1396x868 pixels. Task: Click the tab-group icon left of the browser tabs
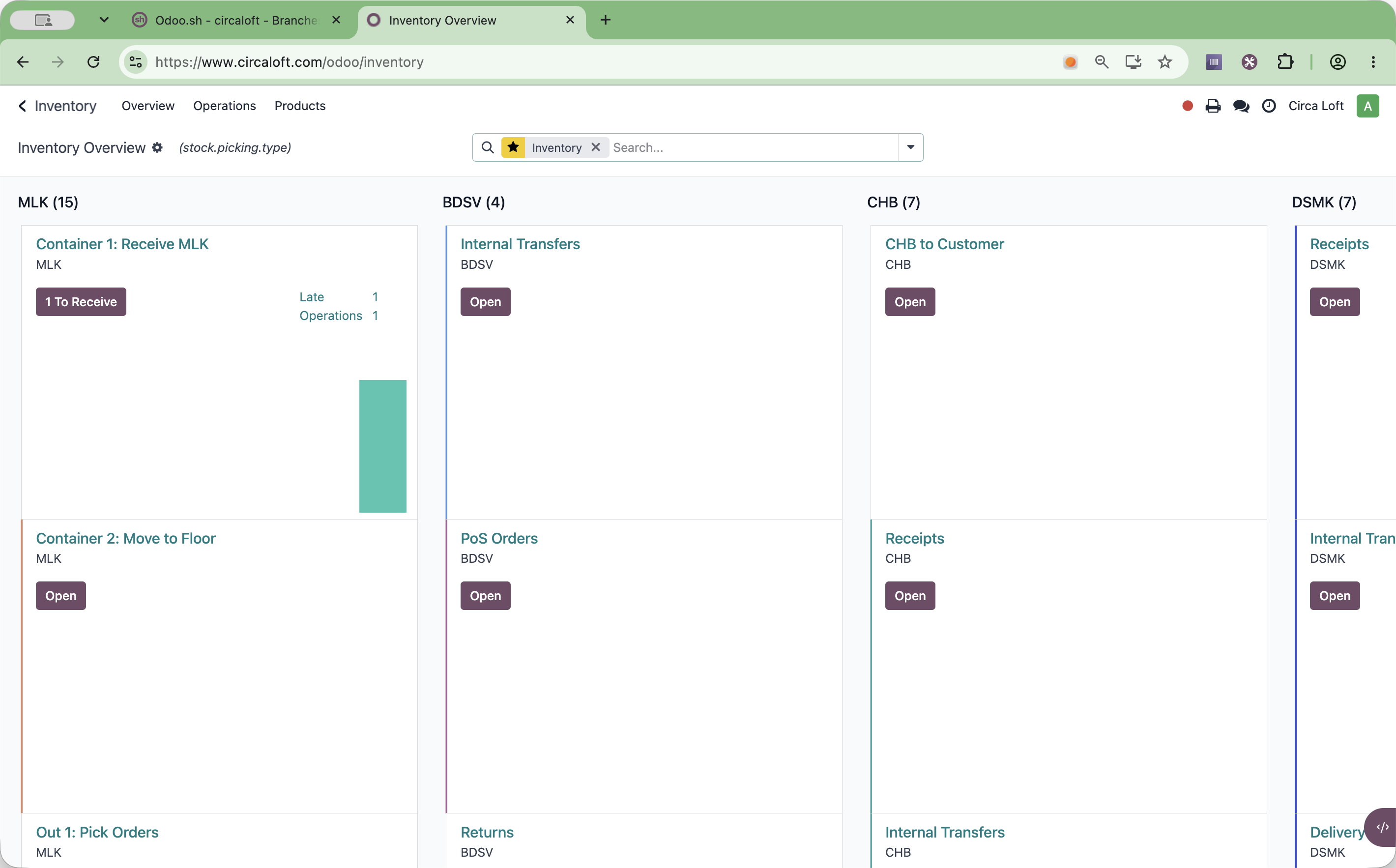click(42, 20)
